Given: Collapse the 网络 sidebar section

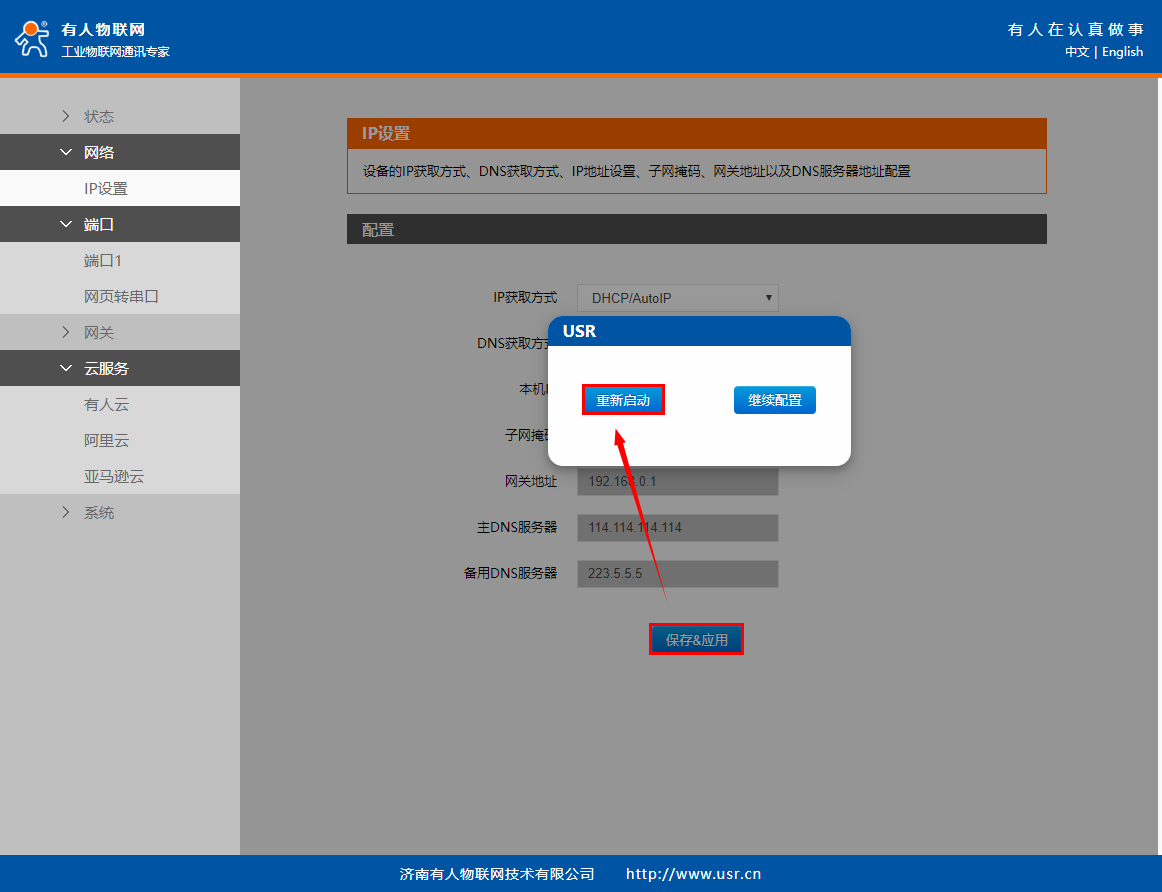Looking at the screenshot, I should pyautogui.click(x=98, y=153).
